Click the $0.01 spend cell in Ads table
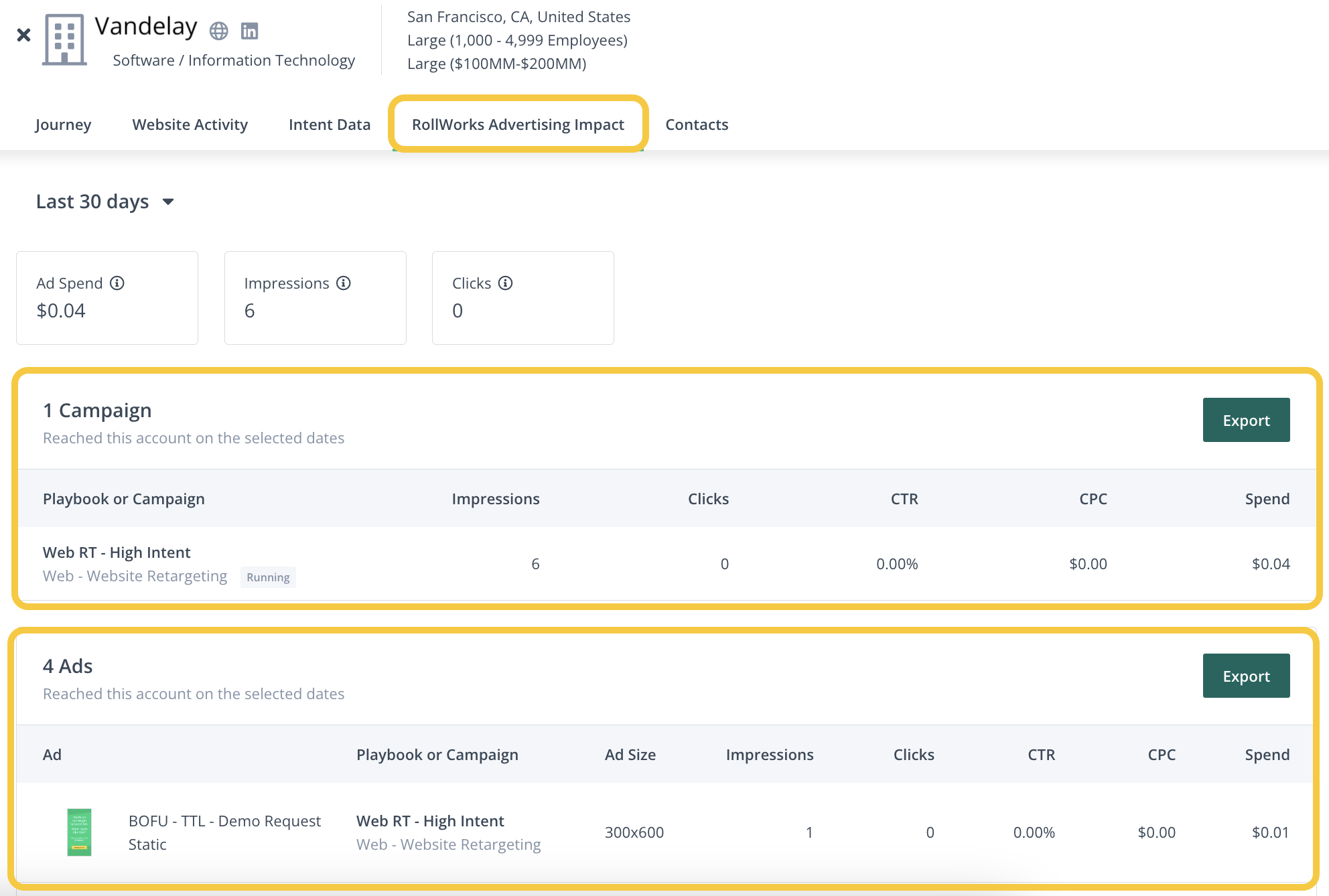The height and width of the screenshot is (896, 1329). pos(1271,832)
